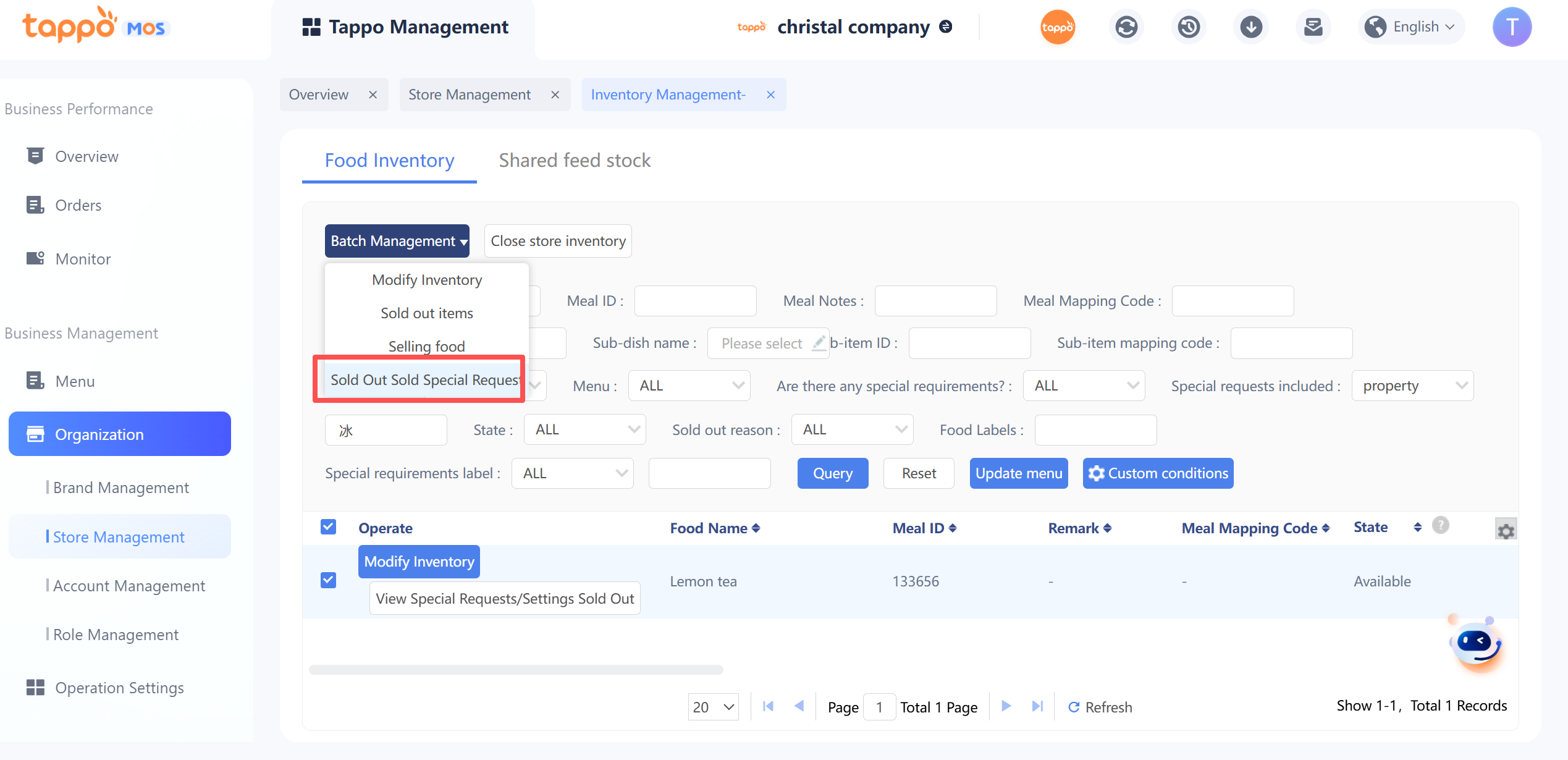Expand the English language dropdown
The height and width of the screenshot is (760, 1568).
point(1413,27)
